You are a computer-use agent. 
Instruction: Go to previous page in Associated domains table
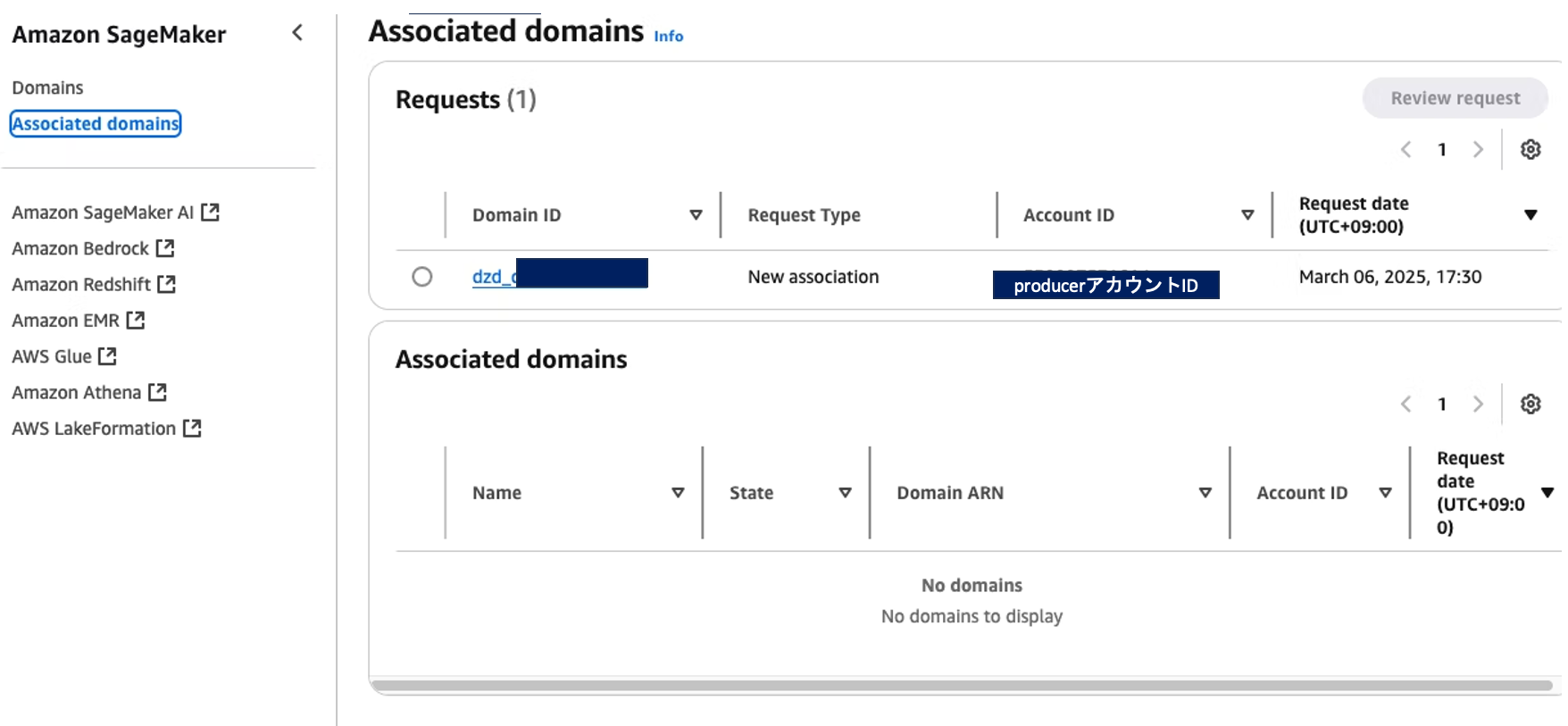1405,404
